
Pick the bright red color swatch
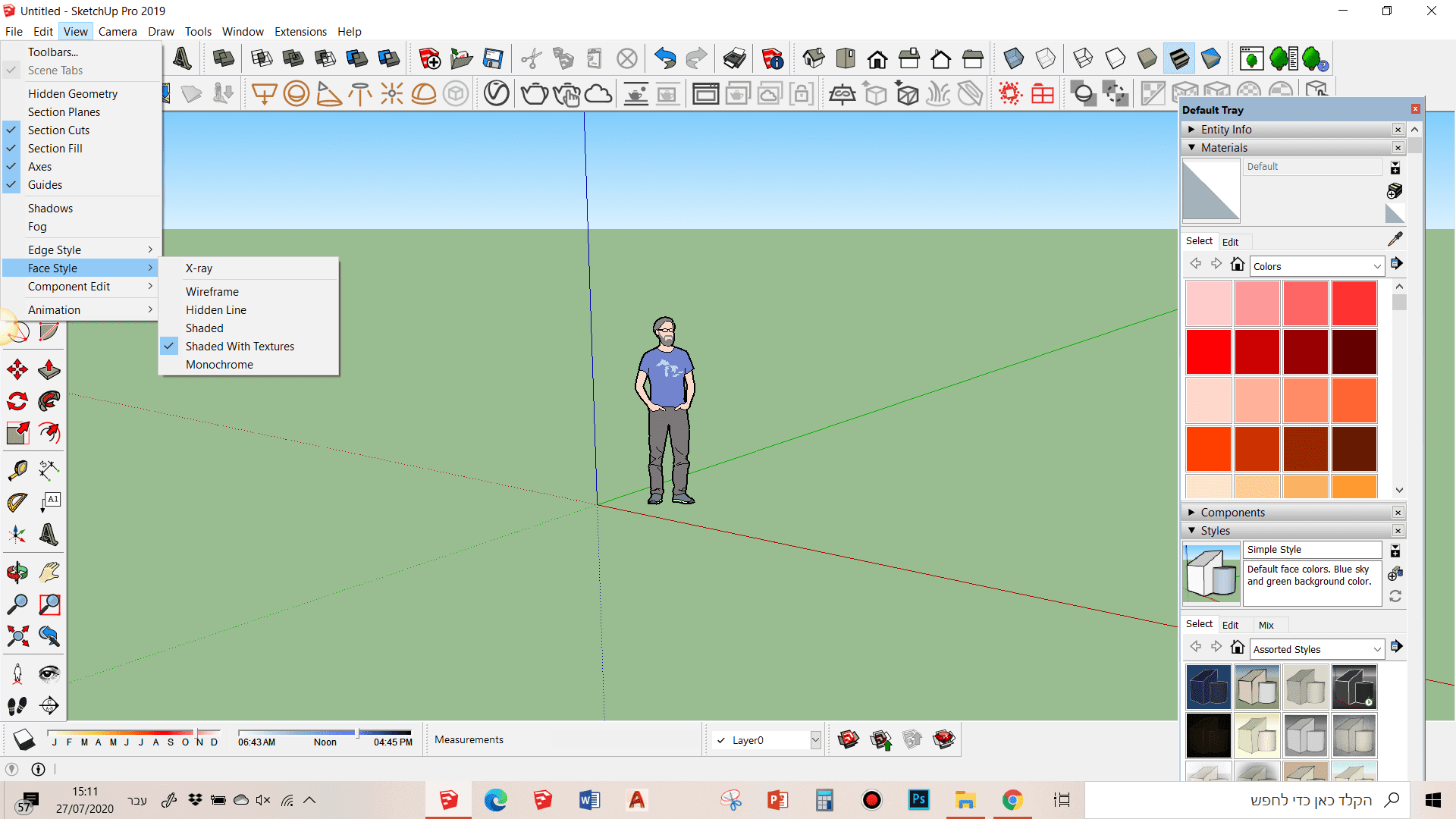tap(1208, 352)
